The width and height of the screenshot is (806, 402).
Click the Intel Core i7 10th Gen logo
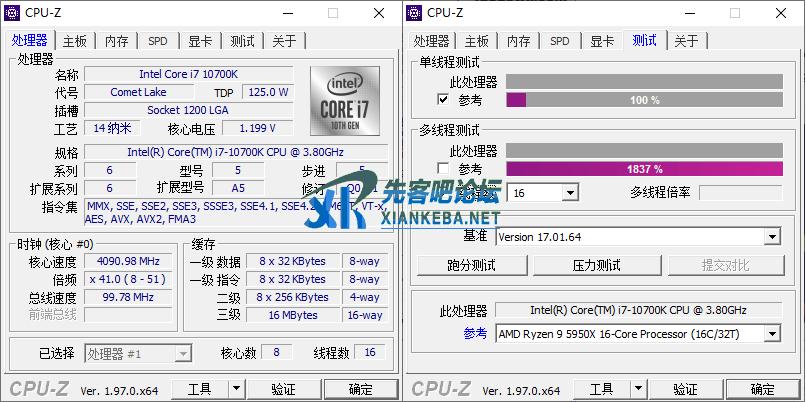coord(343,102)
